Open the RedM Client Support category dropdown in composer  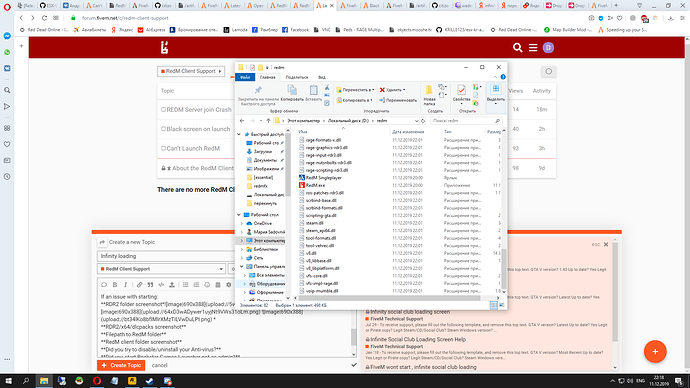tap(161, 269)
